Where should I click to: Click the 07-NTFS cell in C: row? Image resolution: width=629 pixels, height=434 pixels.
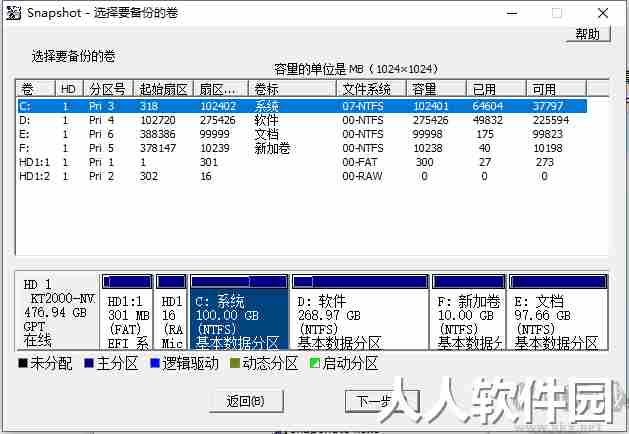[x=363, y=106]
